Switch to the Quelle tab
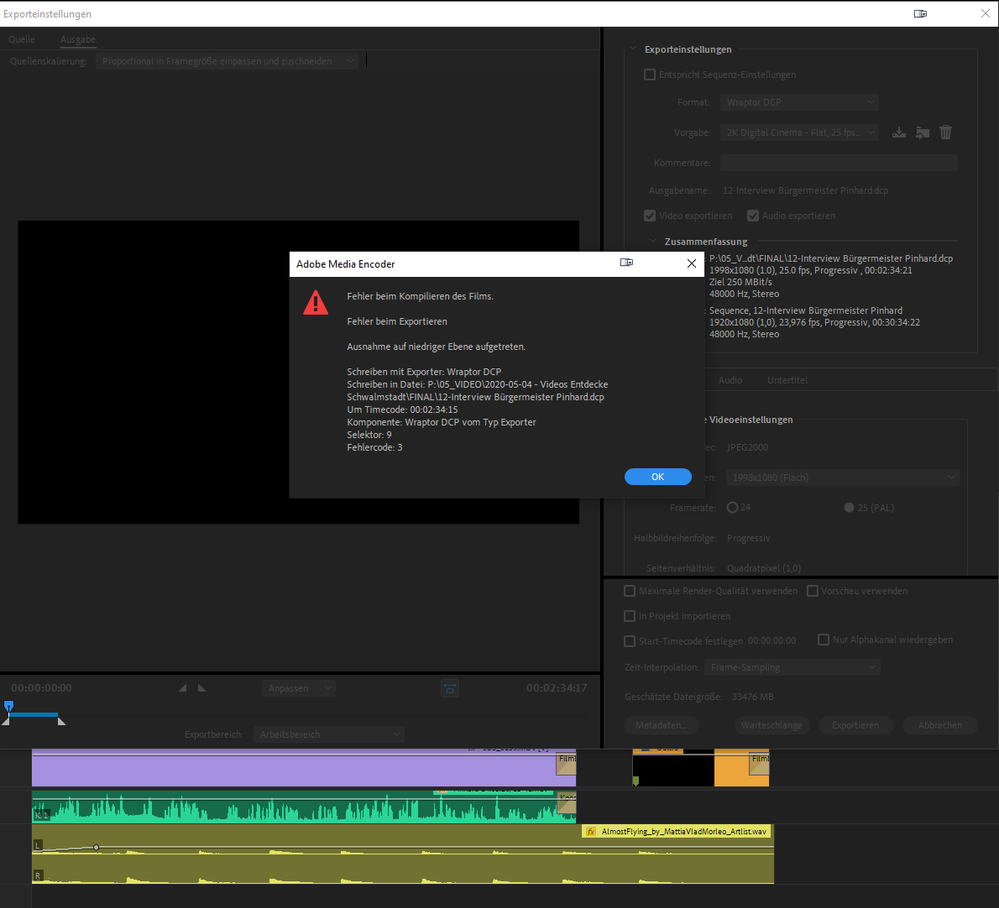This screenshot has height=908, width=999. click(x=22, y=39)
